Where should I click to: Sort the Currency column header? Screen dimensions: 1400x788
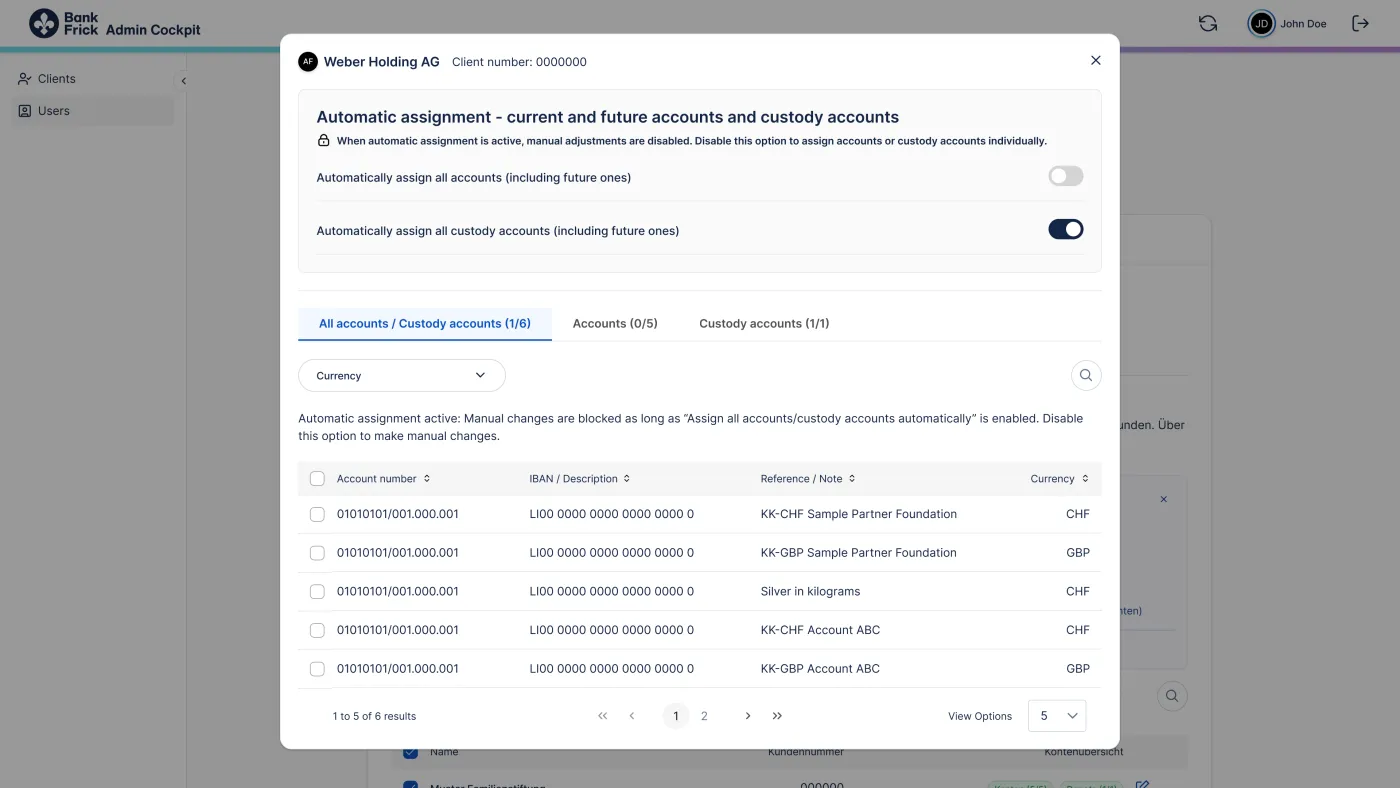coord(1060,478)
